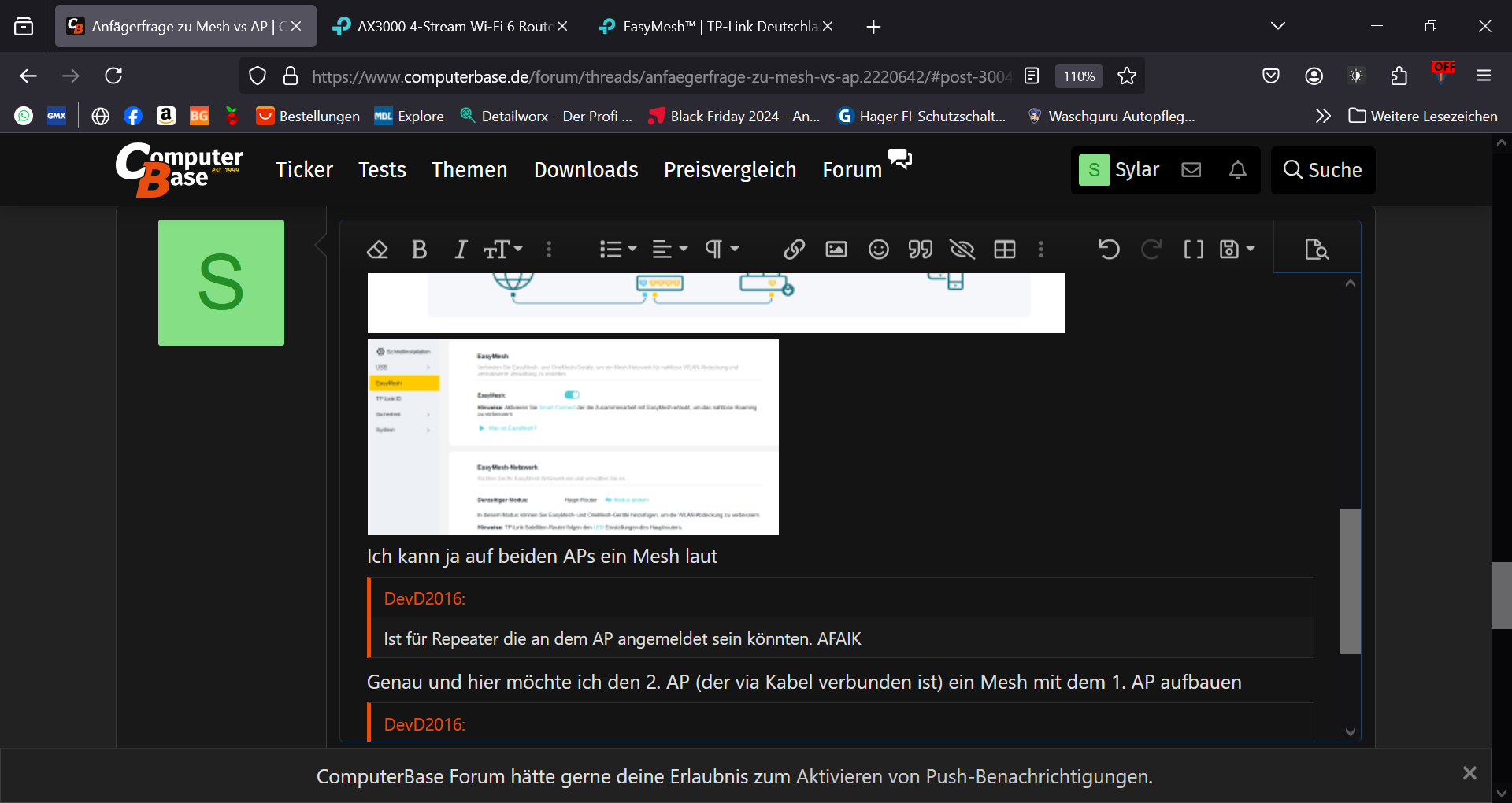
Task: Open the paragraph format dropdown
Action: (x=721, y=250)
